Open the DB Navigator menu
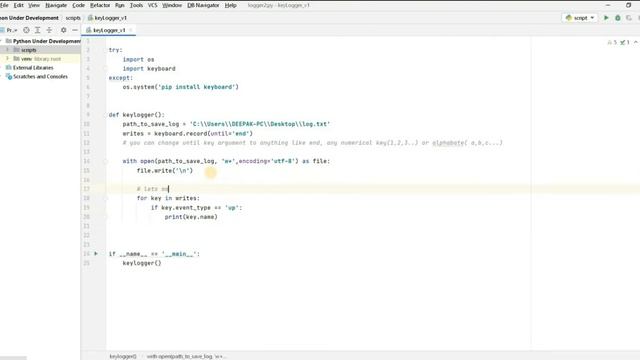The width and height of the screenshot is (640, 360). pos(203,5)
